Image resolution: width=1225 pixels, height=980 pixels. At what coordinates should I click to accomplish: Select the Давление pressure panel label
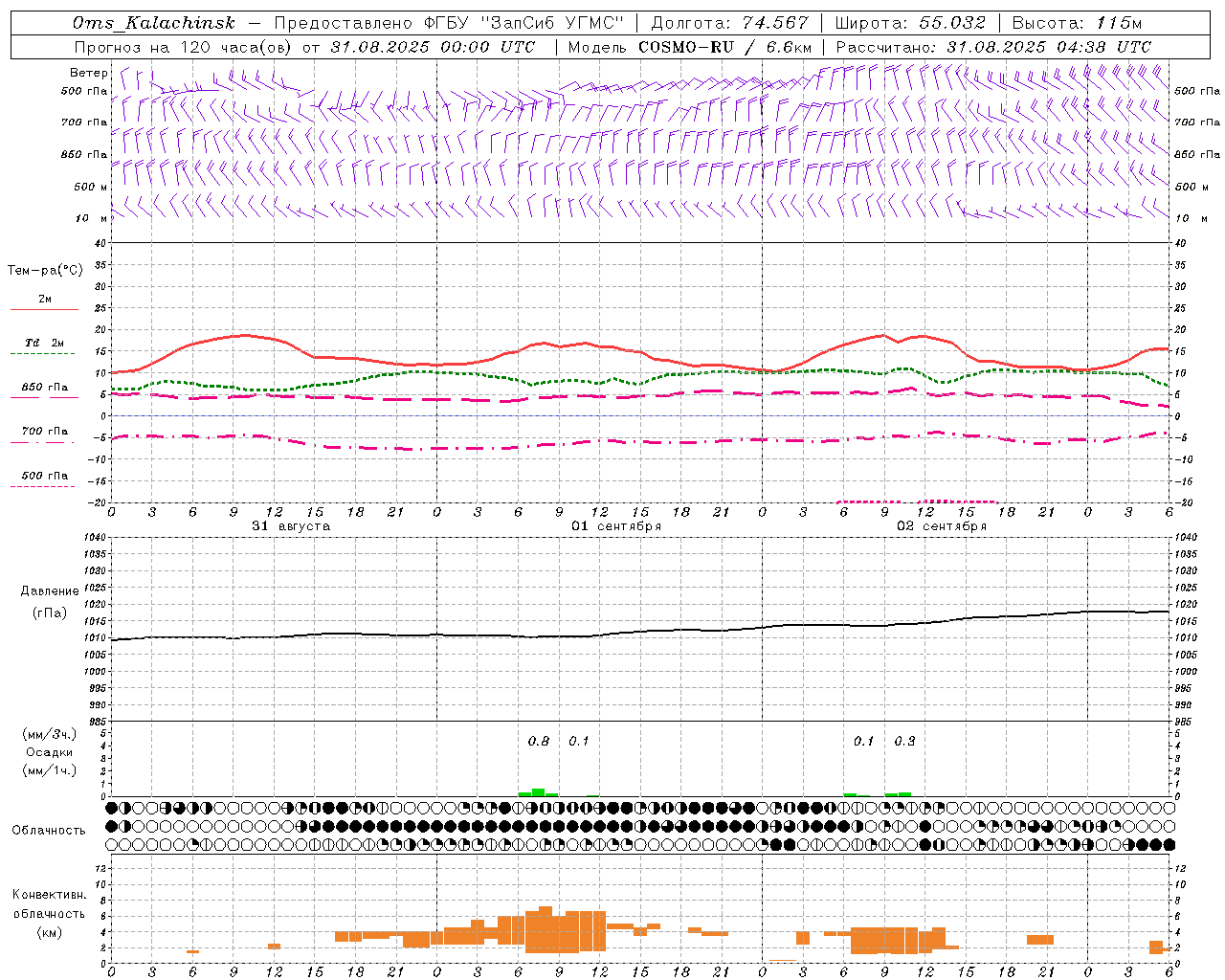coord(50,591)
